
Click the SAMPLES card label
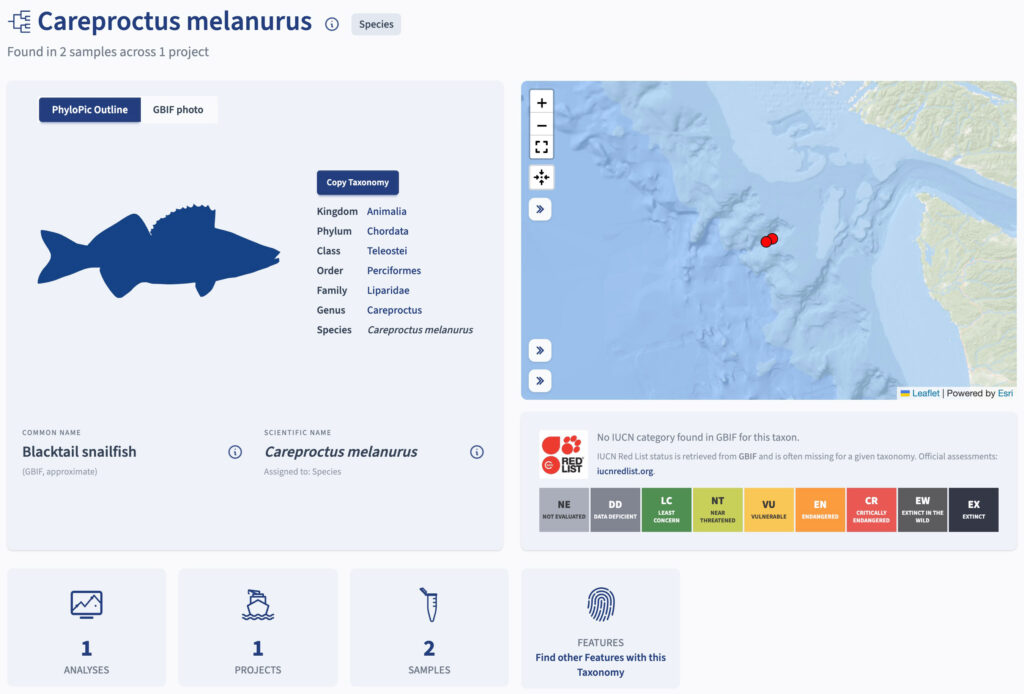pyautogui.click(x=429, y=670)
